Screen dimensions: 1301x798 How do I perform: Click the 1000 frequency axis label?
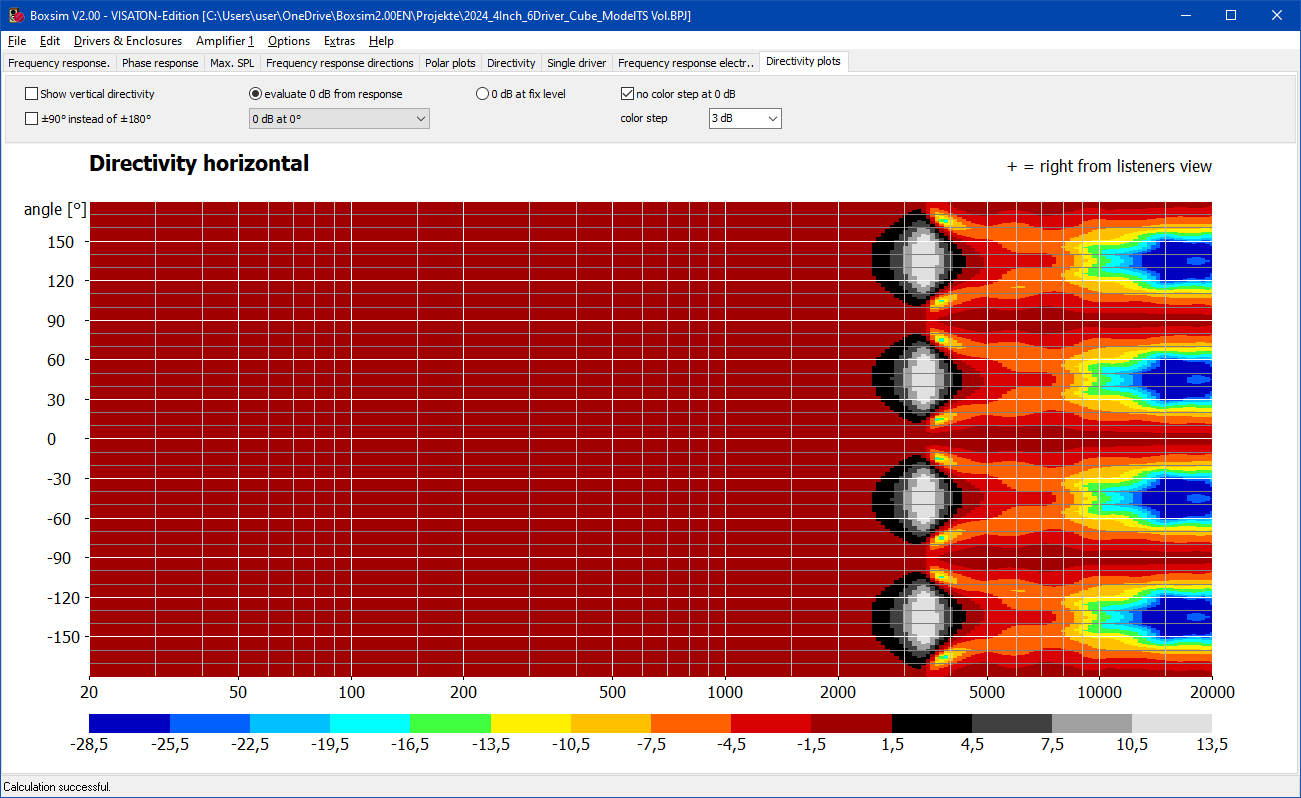[x=725, y=692]
